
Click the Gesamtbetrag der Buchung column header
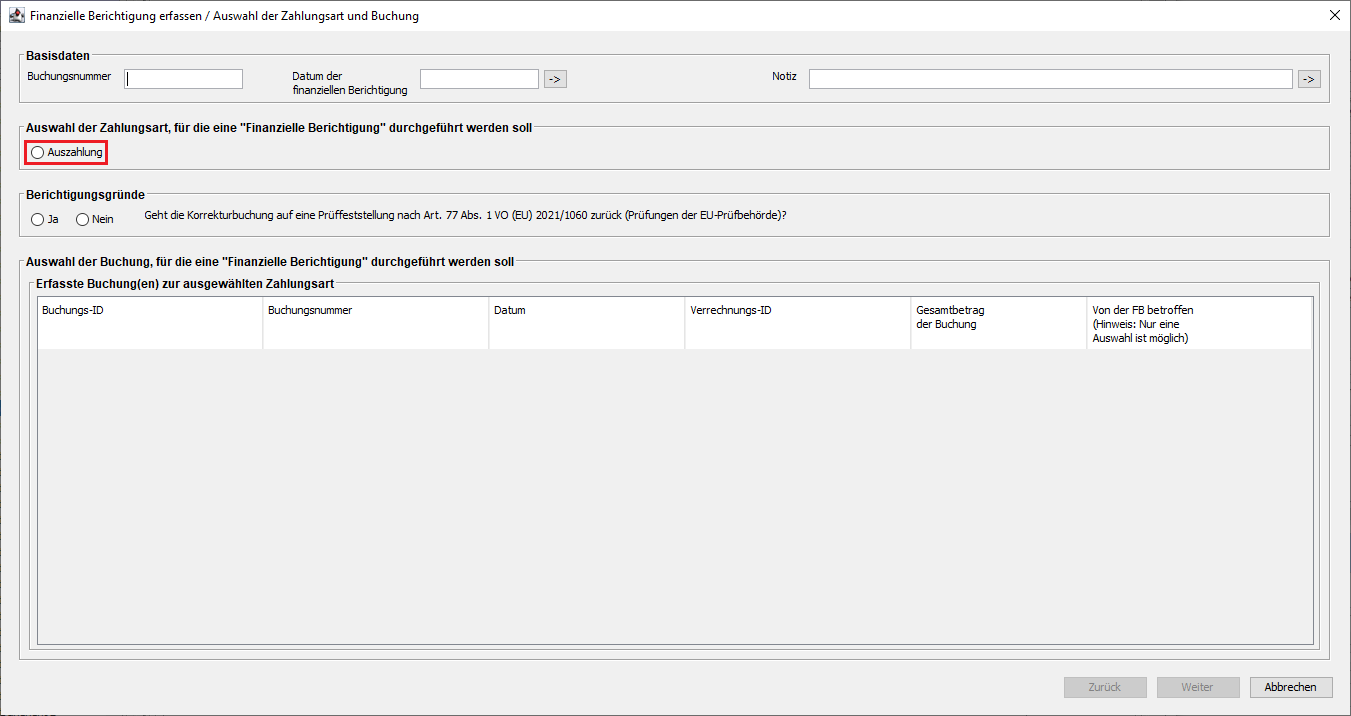[x=997, y=323]
